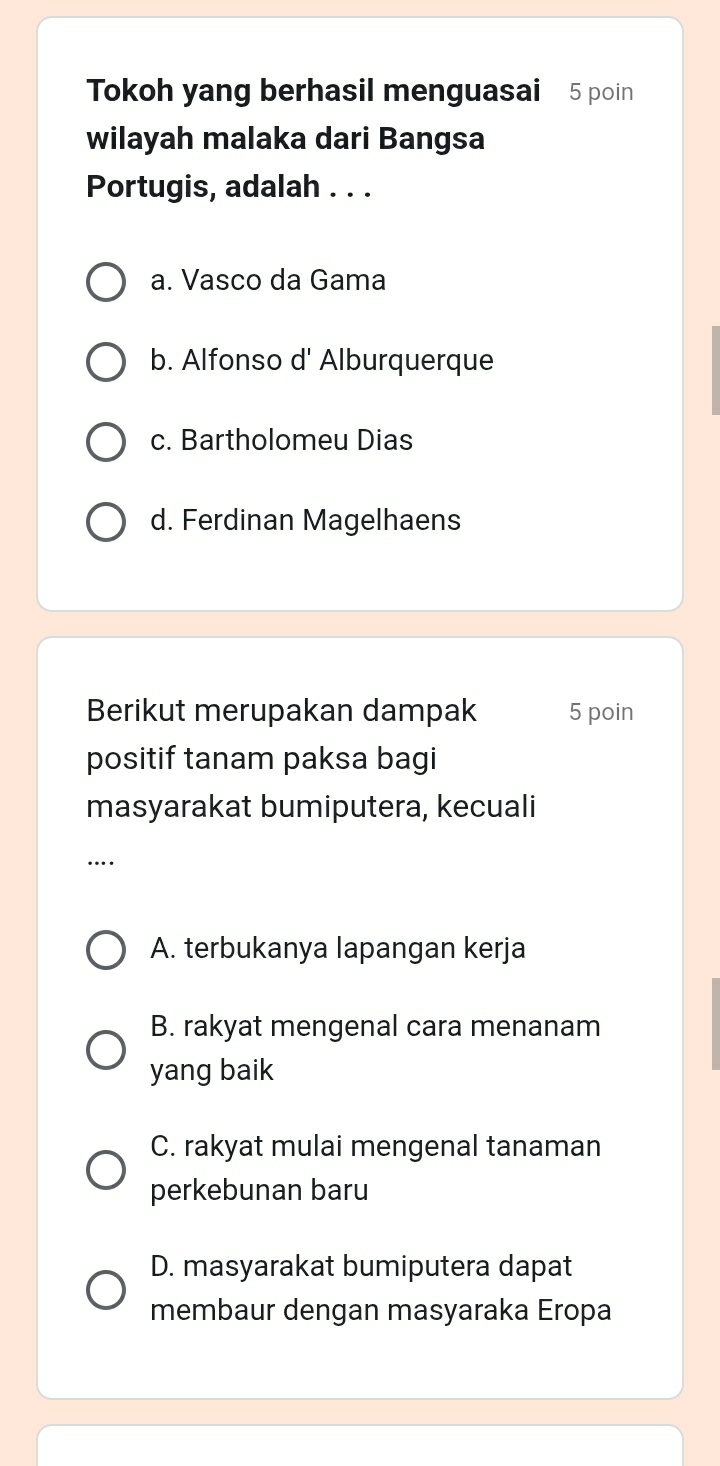Select the radio button for Vasco da Gama
This screenshot has width=720, height=1466.
tap(106, 282)
